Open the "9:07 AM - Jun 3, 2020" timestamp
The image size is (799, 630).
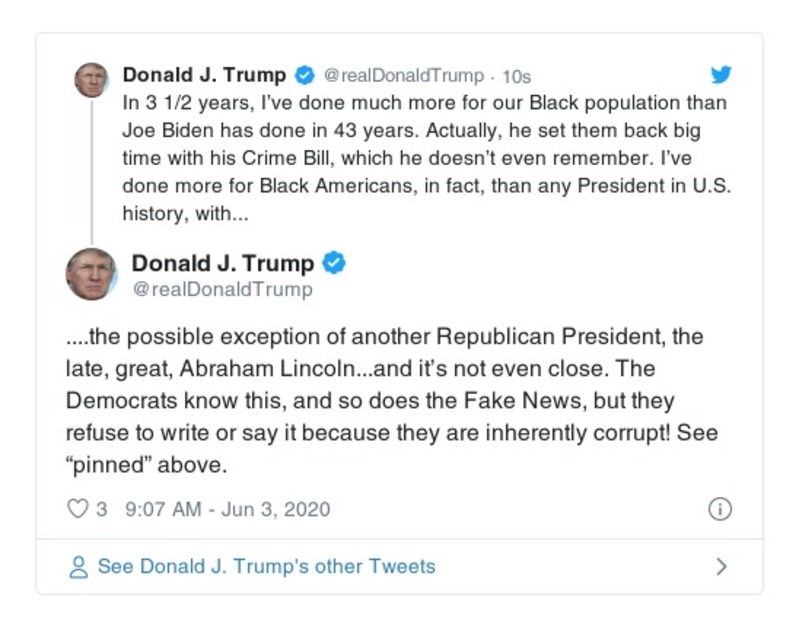(x=227, y=509)
